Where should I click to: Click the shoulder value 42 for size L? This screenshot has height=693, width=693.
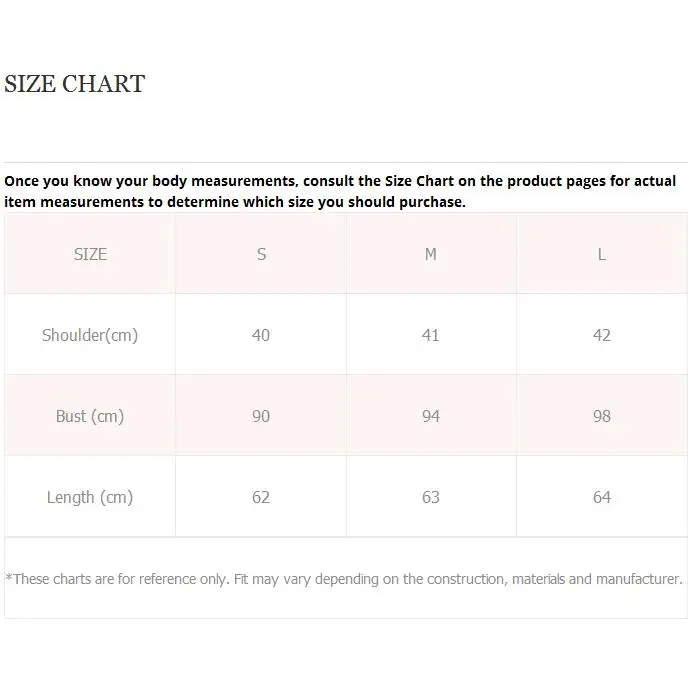[x=602, y=335]
